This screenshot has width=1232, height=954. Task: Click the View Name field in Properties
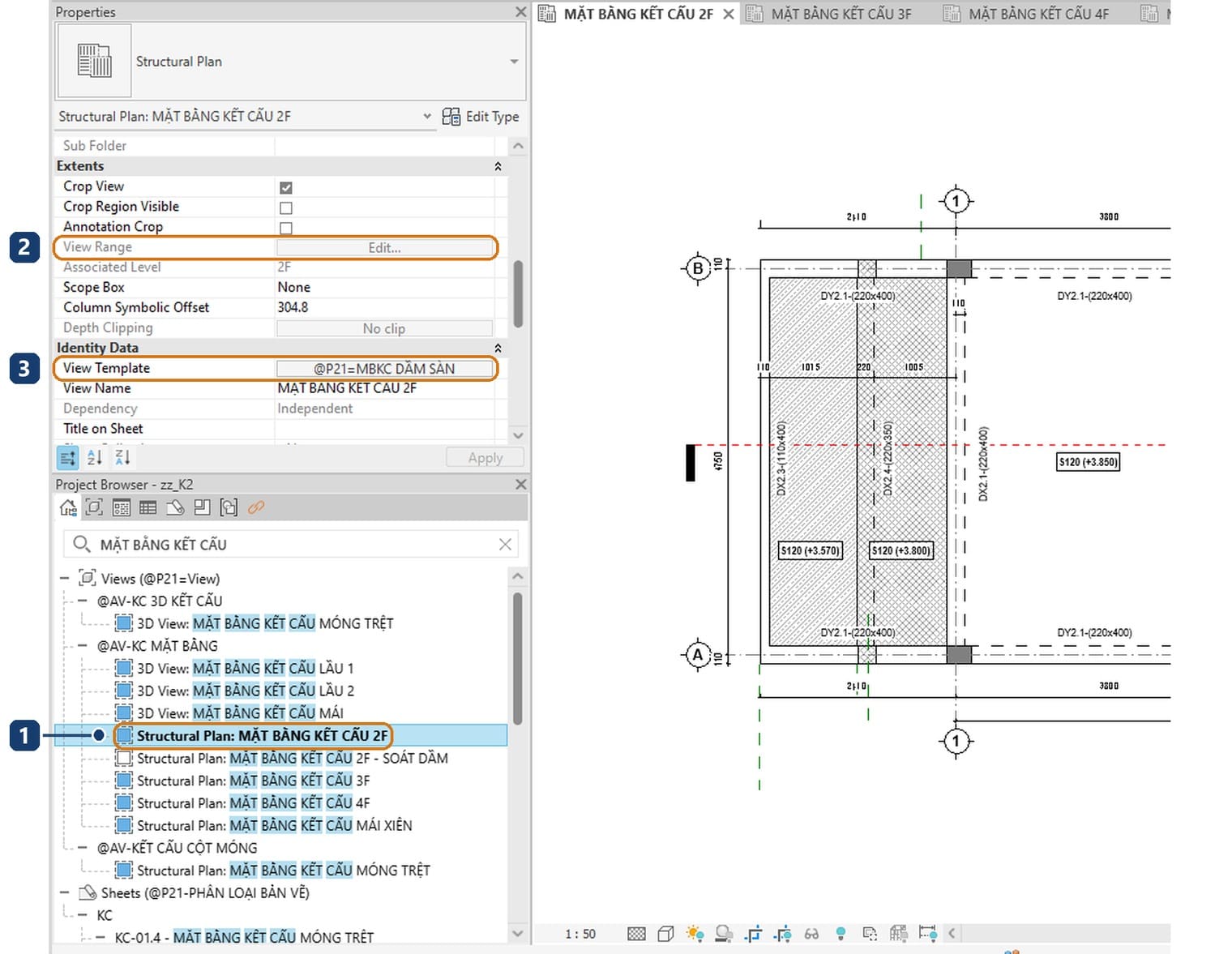tap(384, 388)
